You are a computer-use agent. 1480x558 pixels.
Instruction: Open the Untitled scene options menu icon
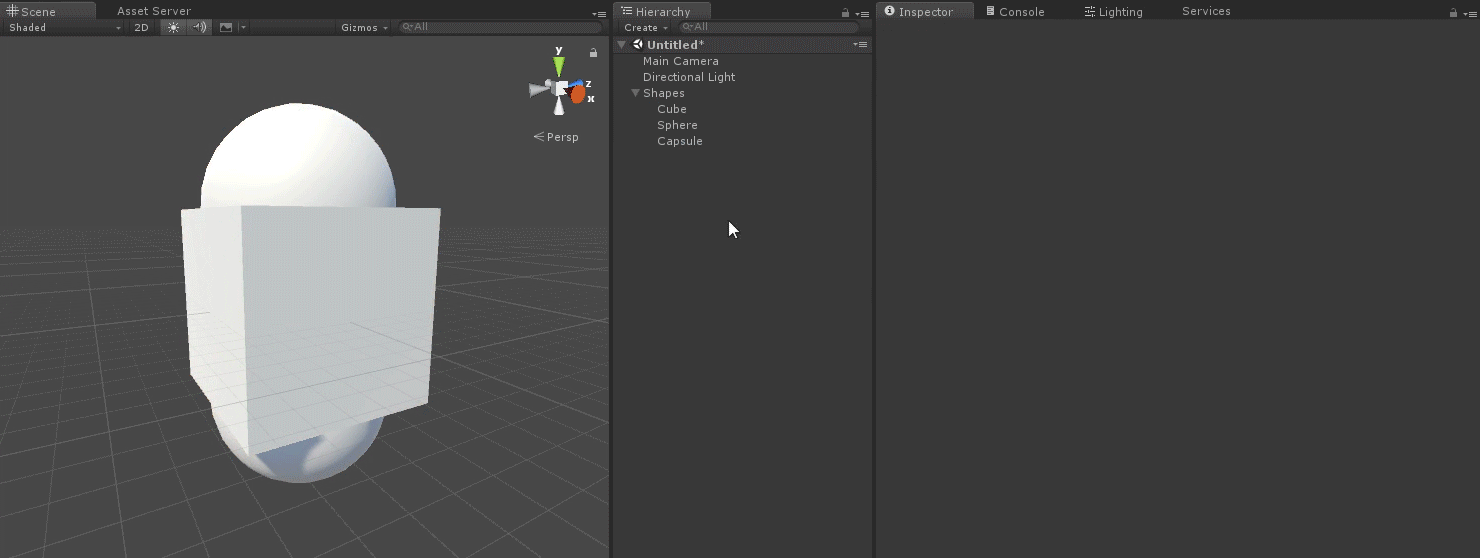point(860,45)
